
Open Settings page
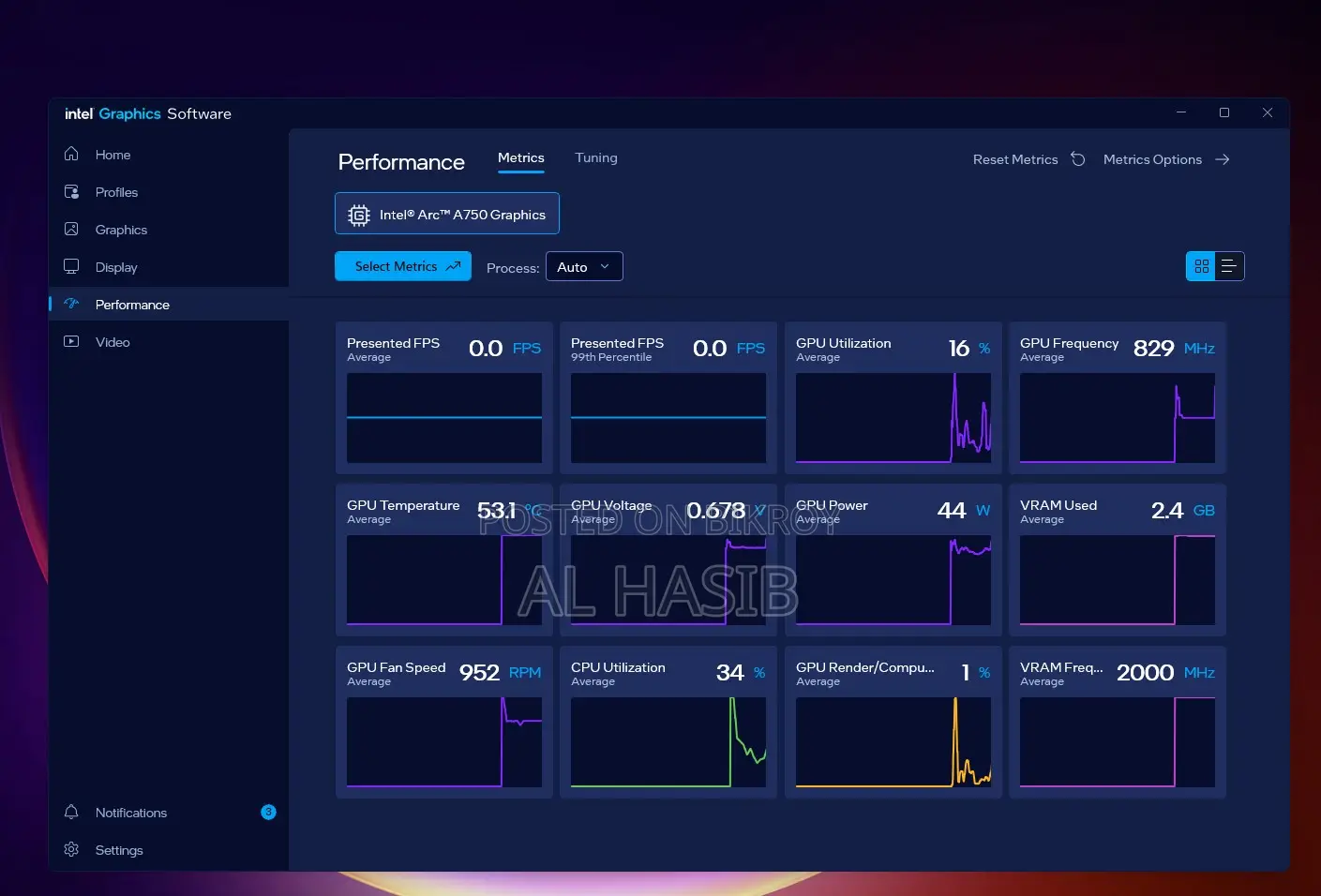tap(169, 850)
